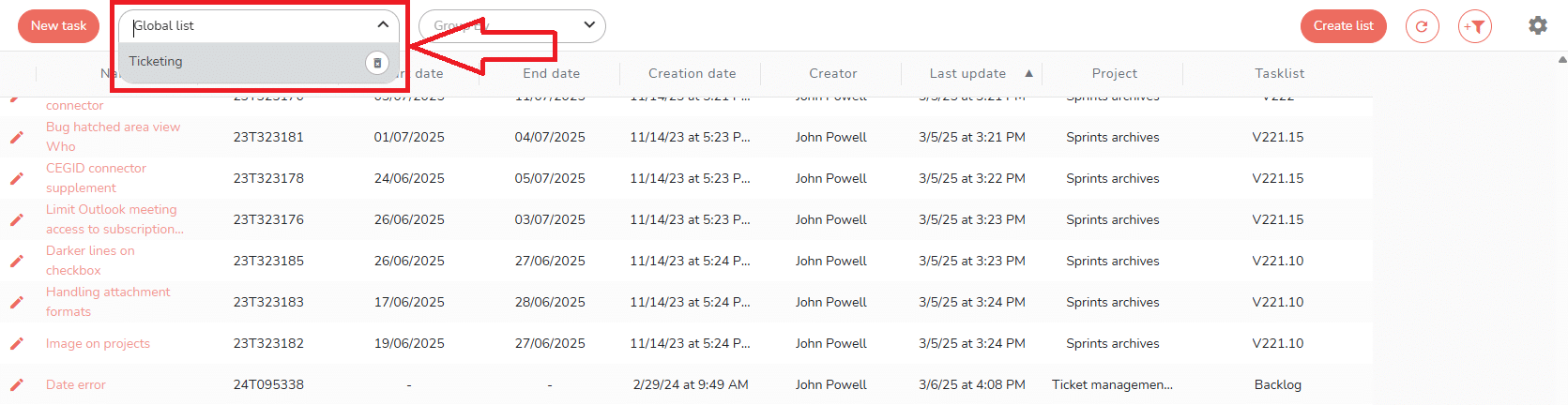Screen dimensions: 1568x405
Task: Toggle Last update sort arrow
Action: click(x=1028, y=73)
